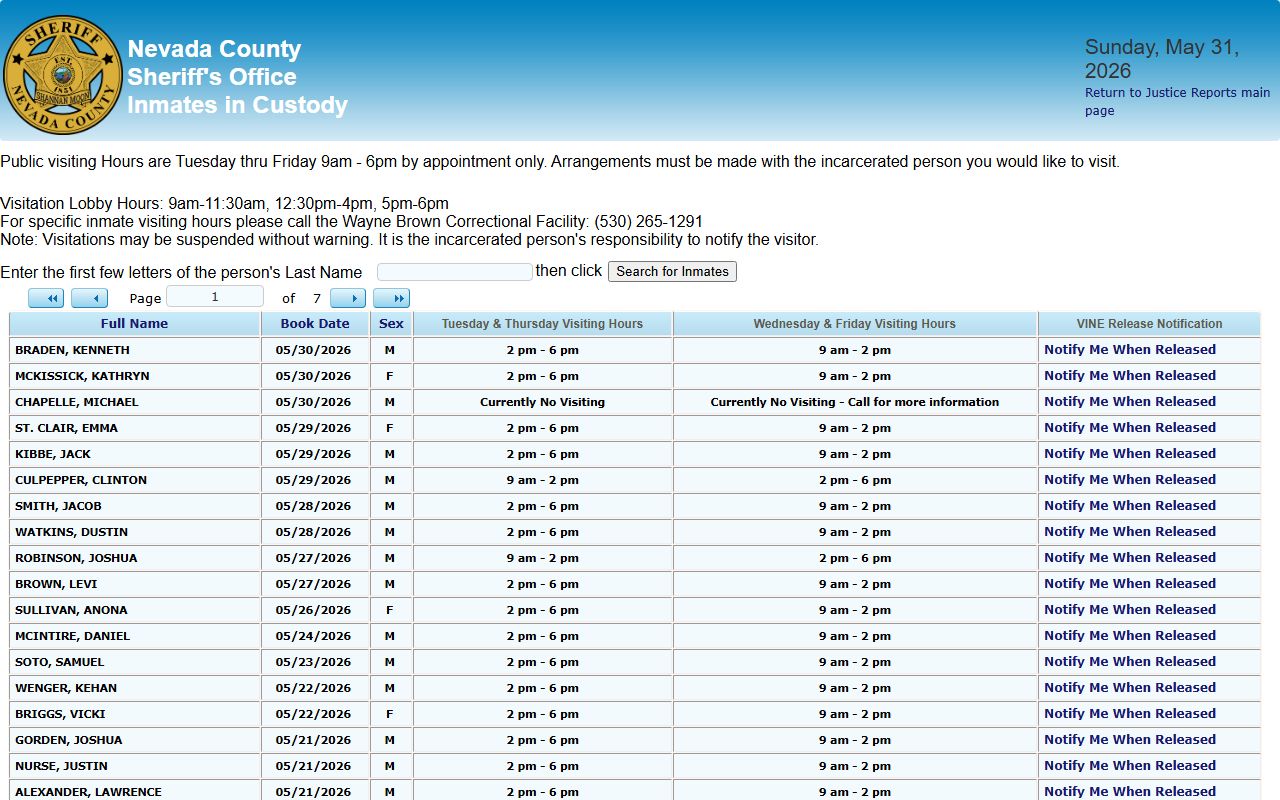Viewport: 1280px width, 800px height.
Task: Go to next page of inmates
Action: 348,298
